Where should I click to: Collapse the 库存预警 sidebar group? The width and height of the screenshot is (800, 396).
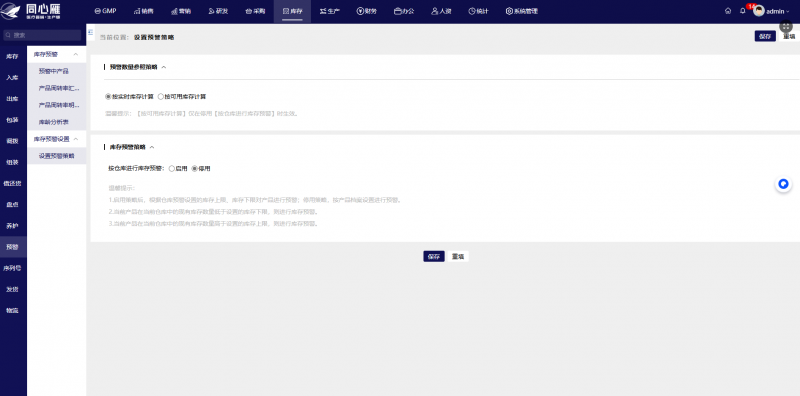(76, 54)
